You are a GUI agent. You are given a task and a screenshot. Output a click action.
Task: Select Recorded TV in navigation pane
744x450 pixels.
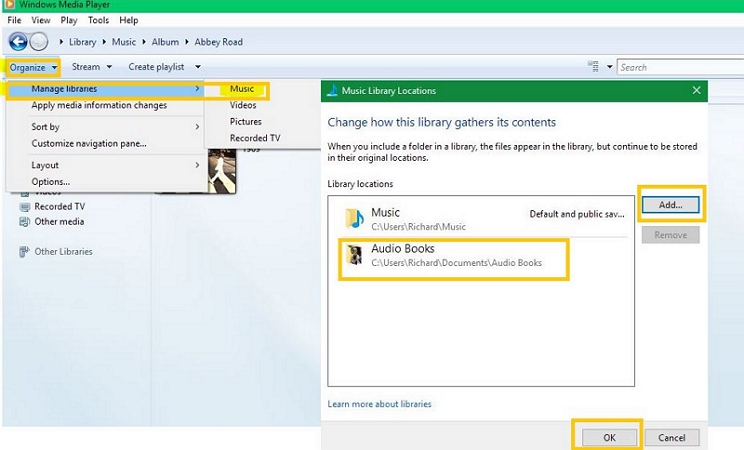(59, 206)
